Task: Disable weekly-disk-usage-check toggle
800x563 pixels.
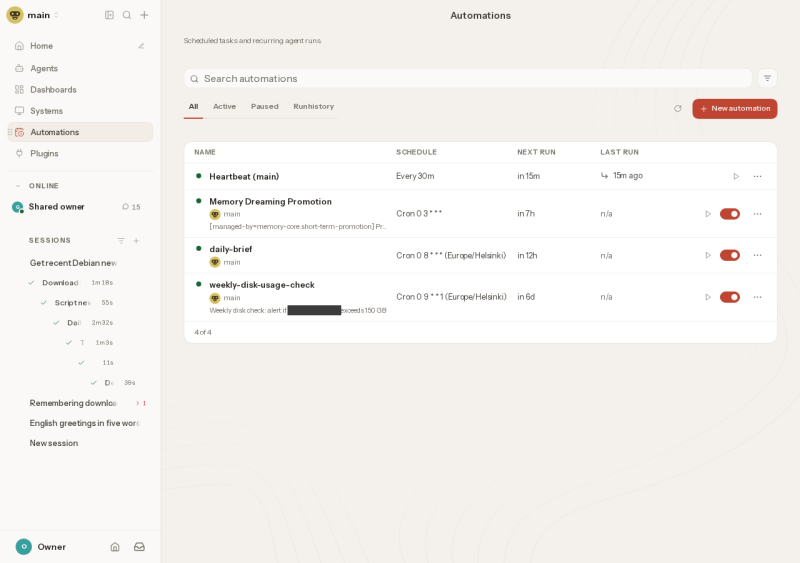Action: [730, 297]
